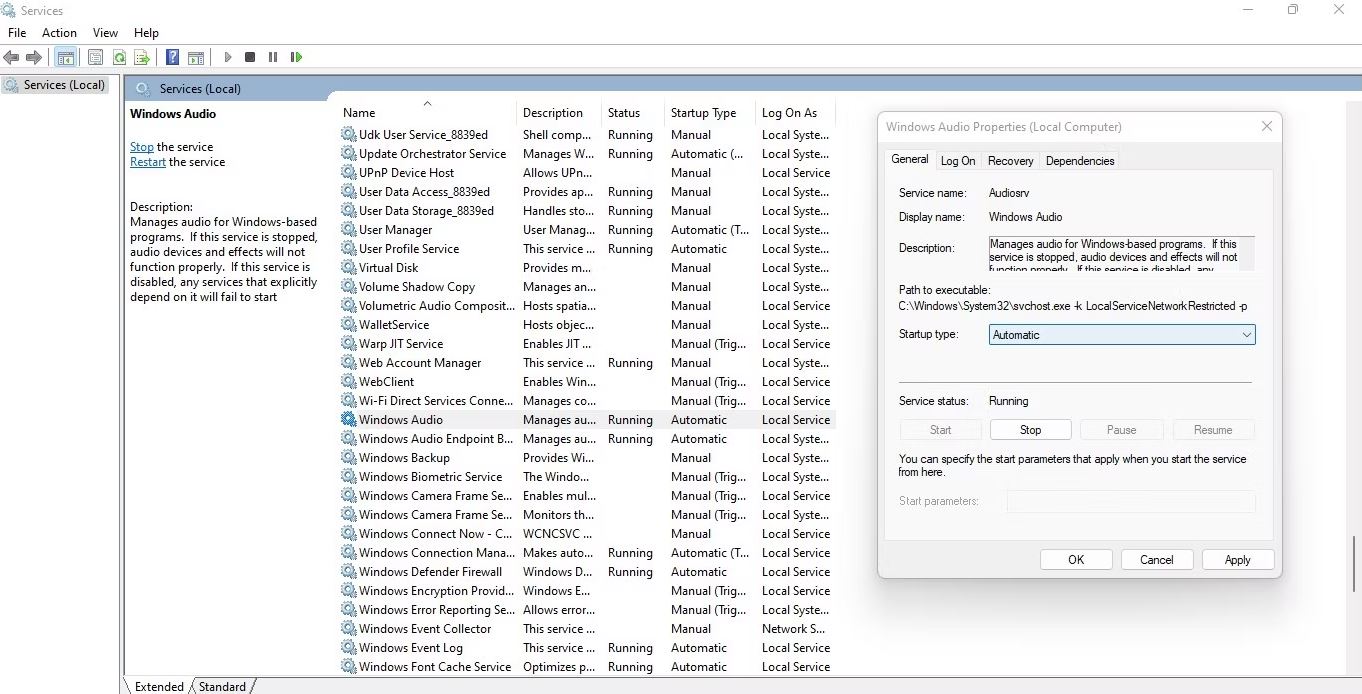This screenshot has height=694, width=1362.
Task: Open the Action menu
Action: [59, 33]
